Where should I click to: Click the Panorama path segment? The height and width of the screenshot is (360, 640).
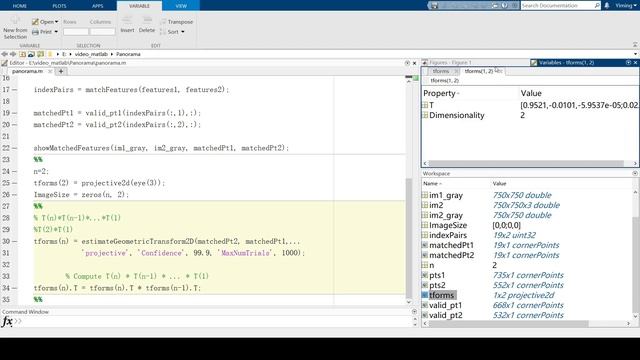pyautogui.click(x=128, y=54)
